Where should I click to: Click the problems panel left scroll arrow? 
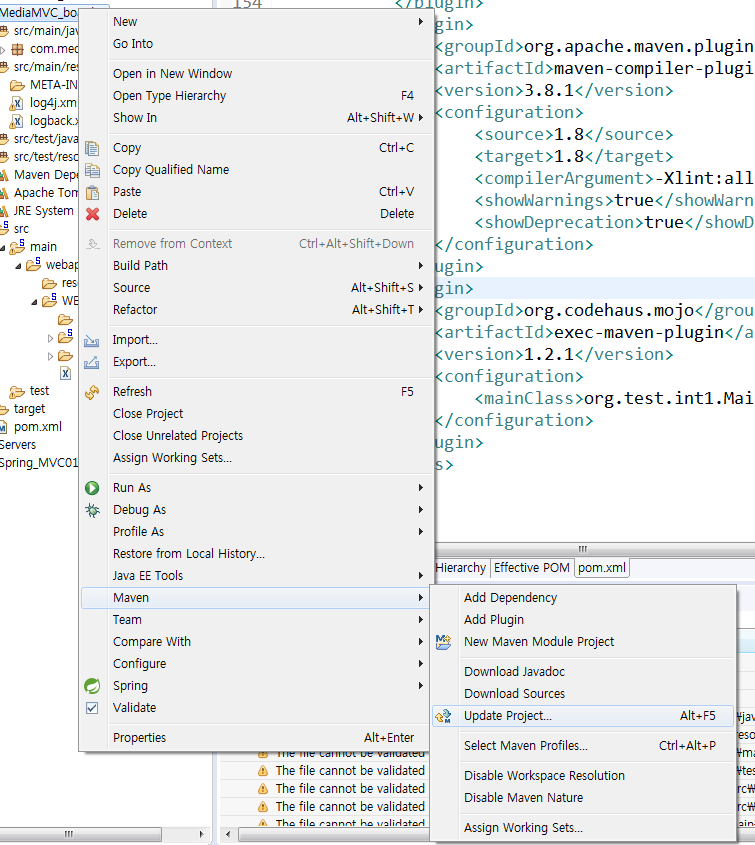[228, 834]
